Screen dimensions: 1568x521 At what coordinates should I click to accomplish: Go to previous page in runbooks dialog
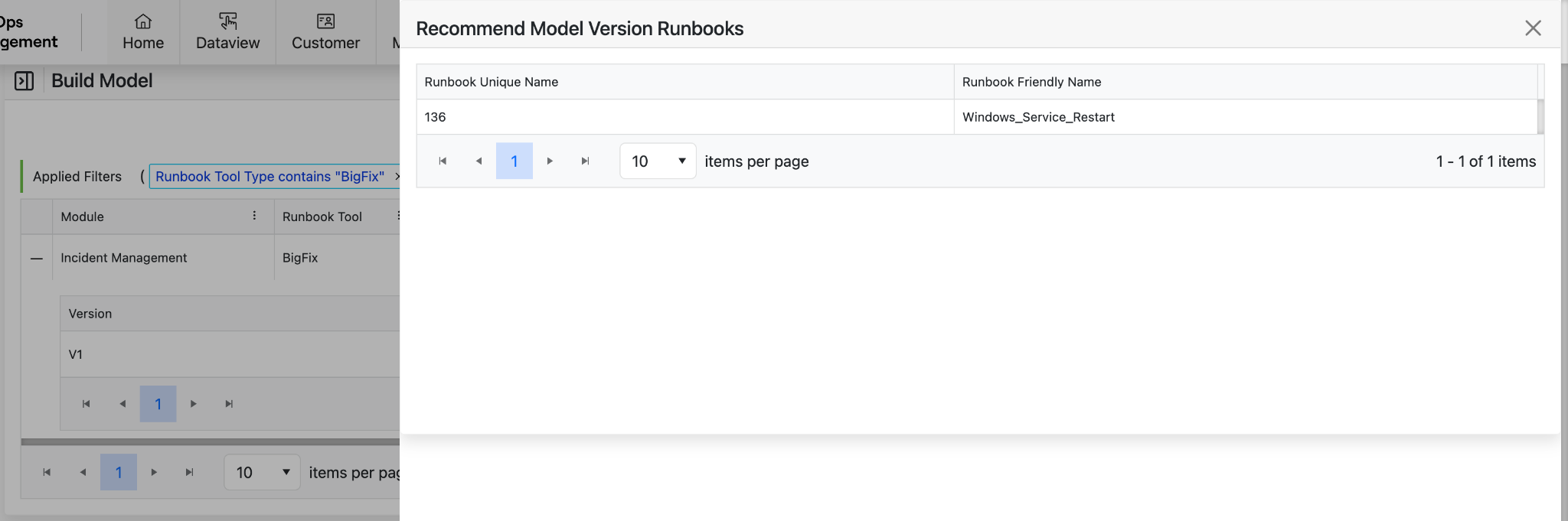(x=479, y=161)
